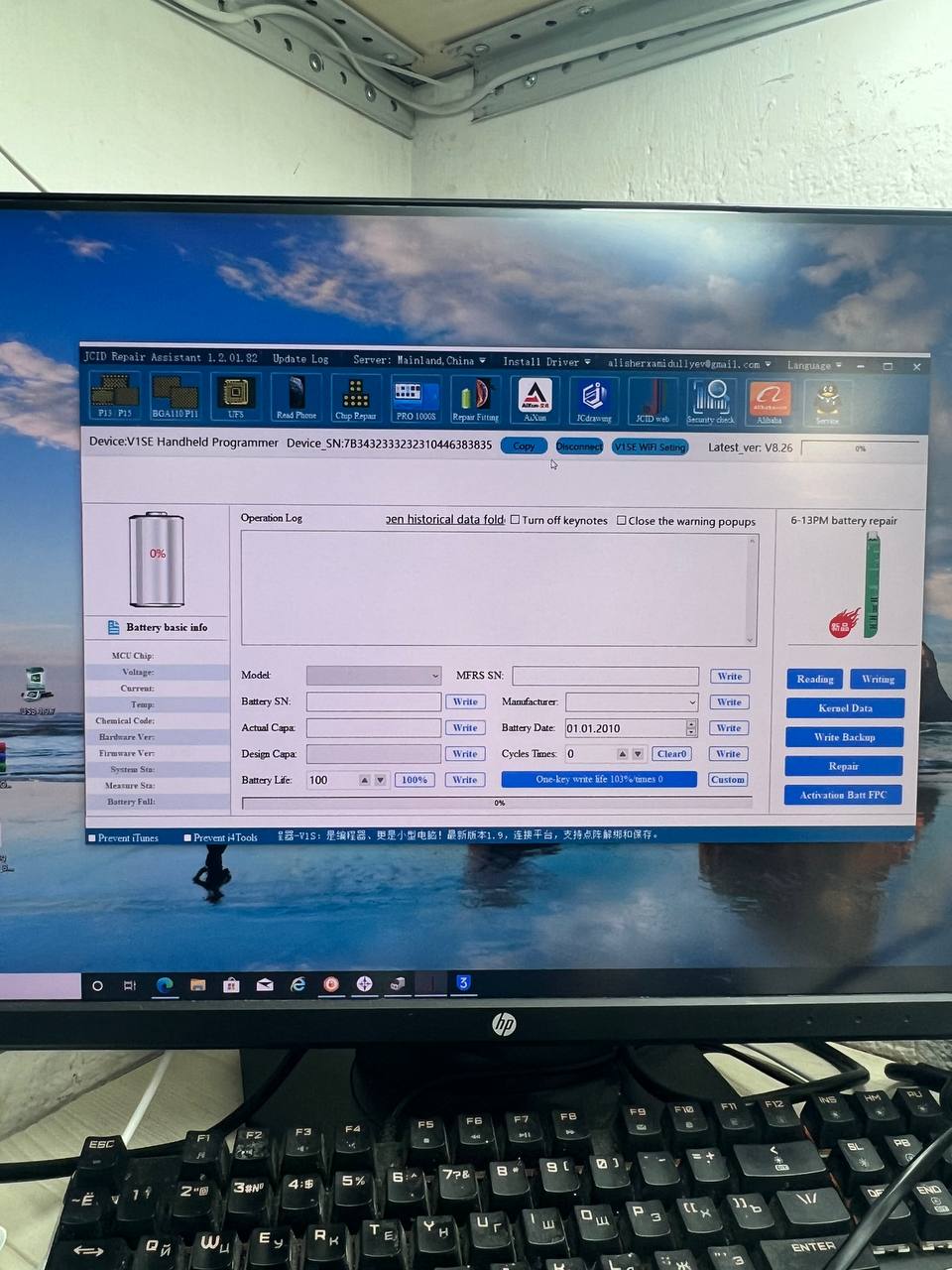952x1270 pixels.
Task: Click Write next to Battery SN
Action: click(x=465, y=701)
